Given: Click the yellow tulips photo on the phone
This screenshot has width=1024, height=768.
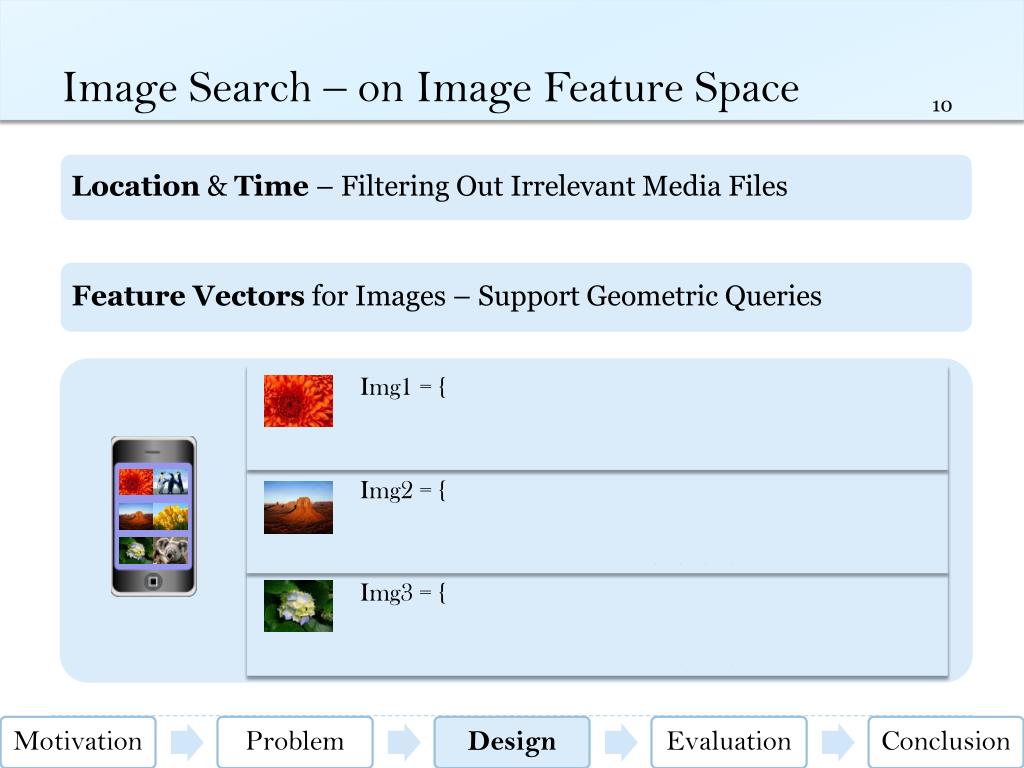Looking at the screenshot, I should 171,516.
